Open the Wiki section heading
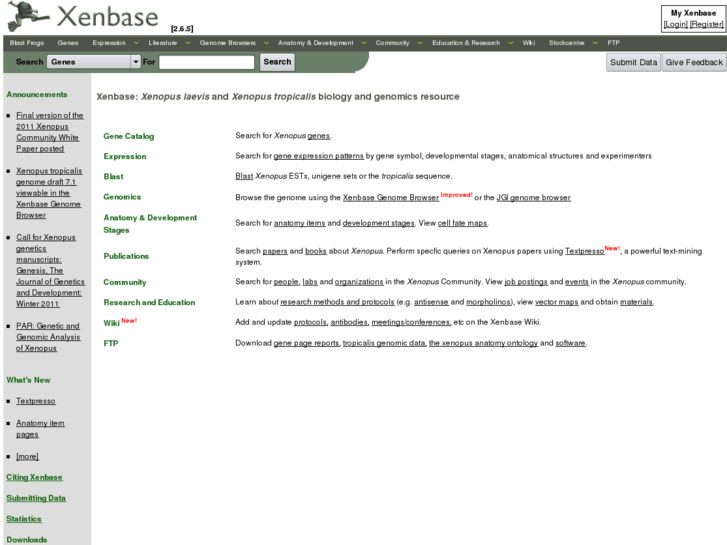The height and width of the screenshot is (545, 727). pos(111,323)
